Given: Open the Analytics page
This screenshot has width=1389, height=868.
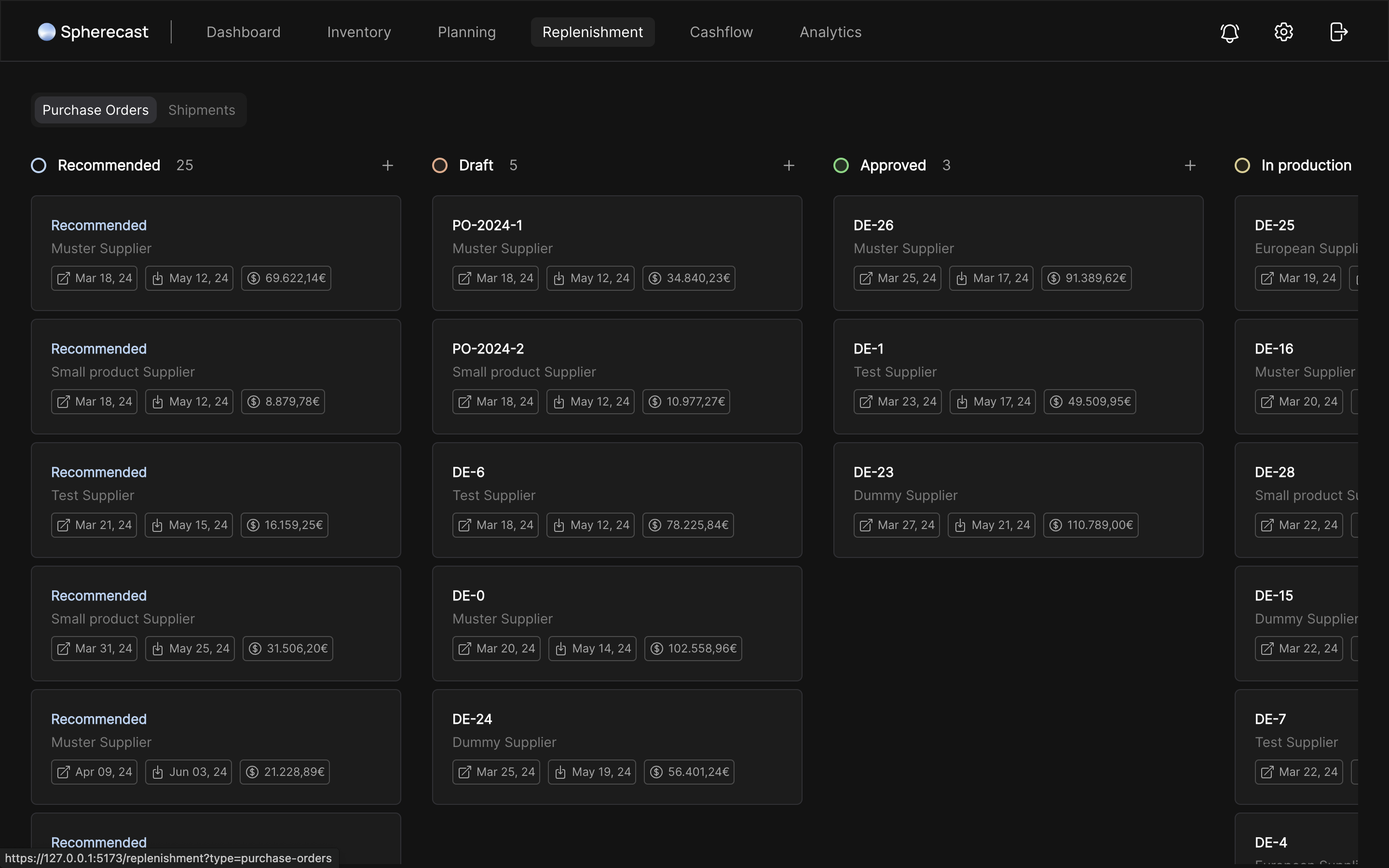Looking at the screenshot, I should click(x=830, y=32).
